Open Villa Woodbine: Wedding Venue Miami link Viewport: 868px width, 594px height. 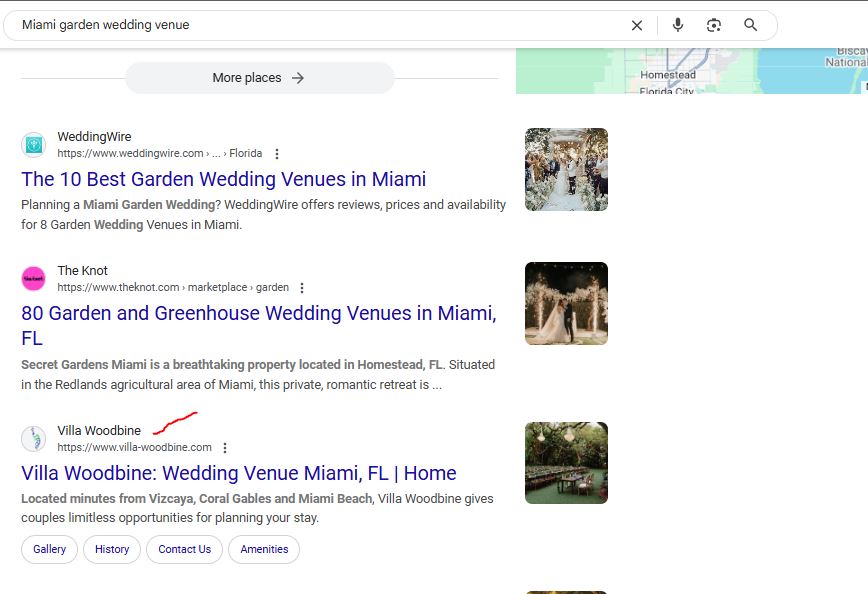coord(238,473)
